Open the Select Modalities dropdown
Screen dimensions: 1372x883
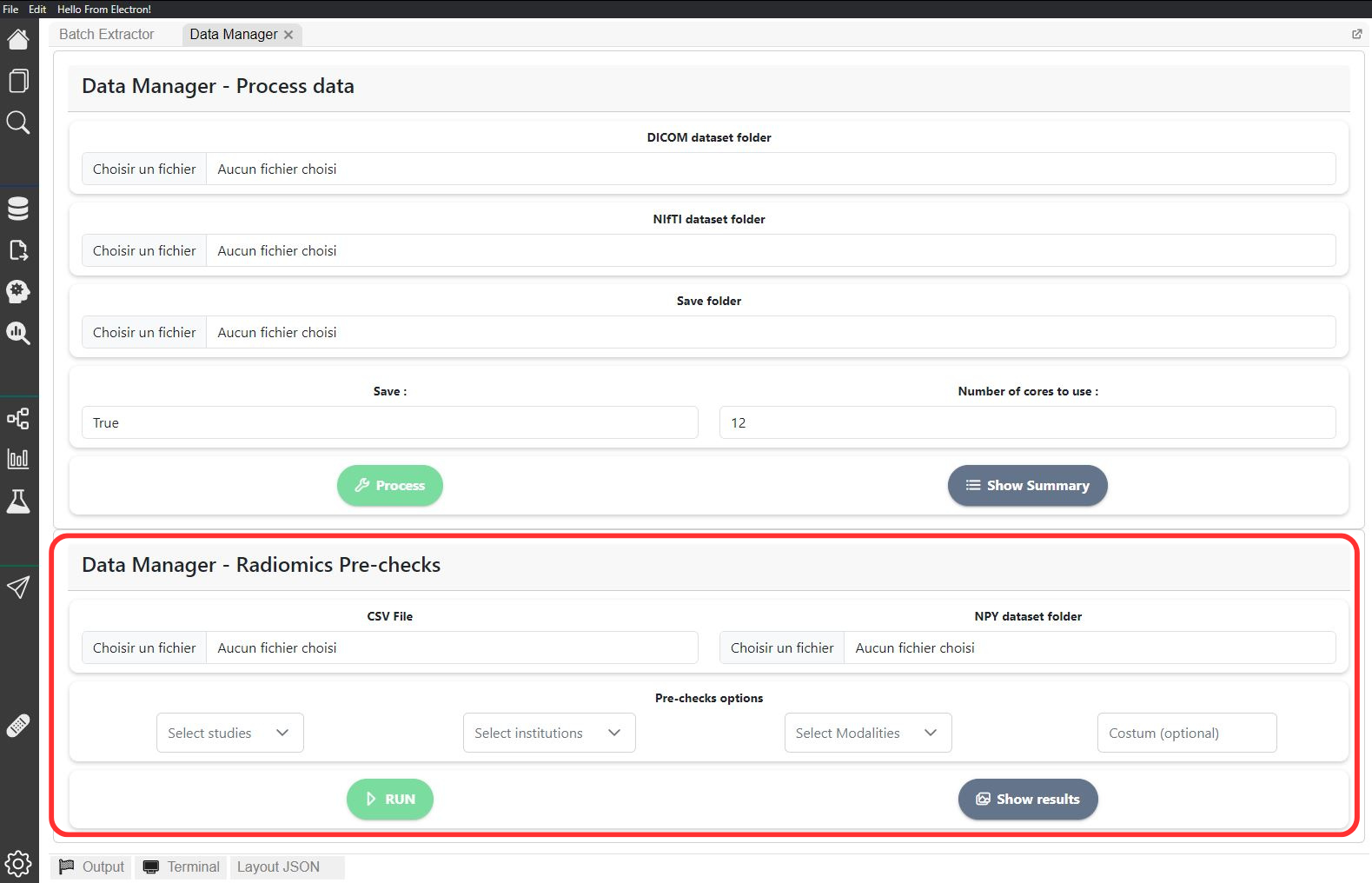pyautogui.click(x=867, y=733)
